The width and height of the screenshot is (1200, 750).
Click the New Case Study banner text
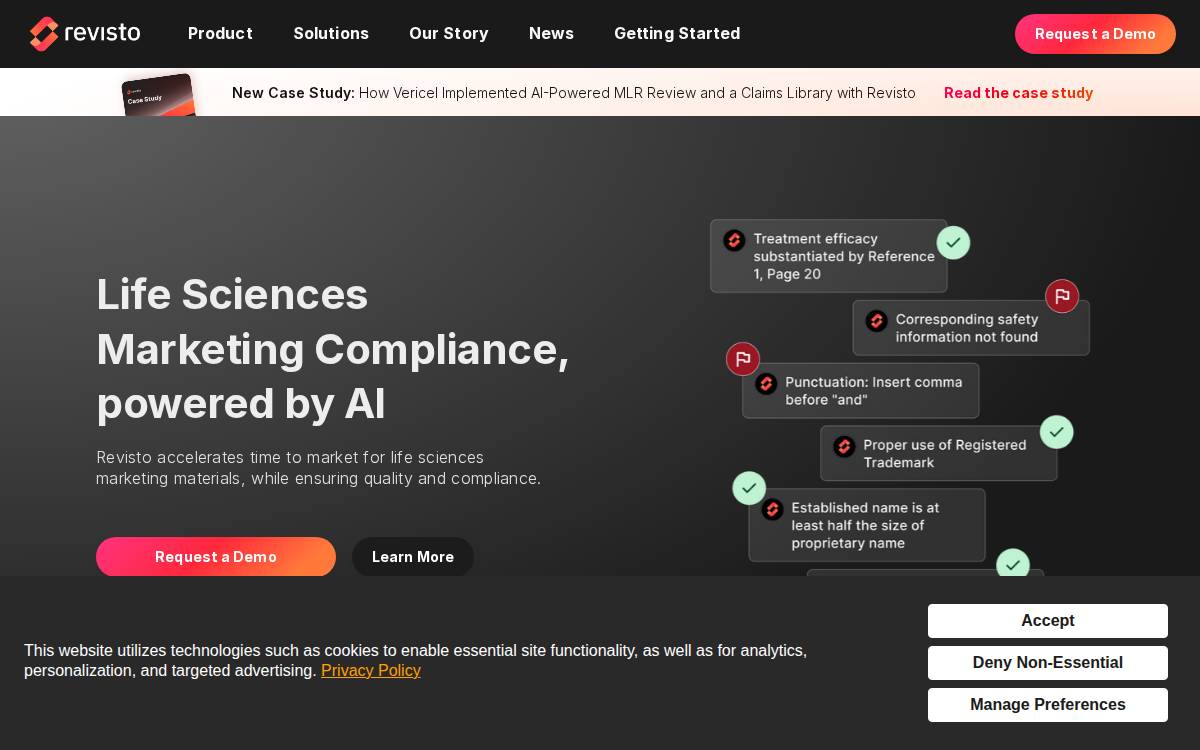coord(574,93)
